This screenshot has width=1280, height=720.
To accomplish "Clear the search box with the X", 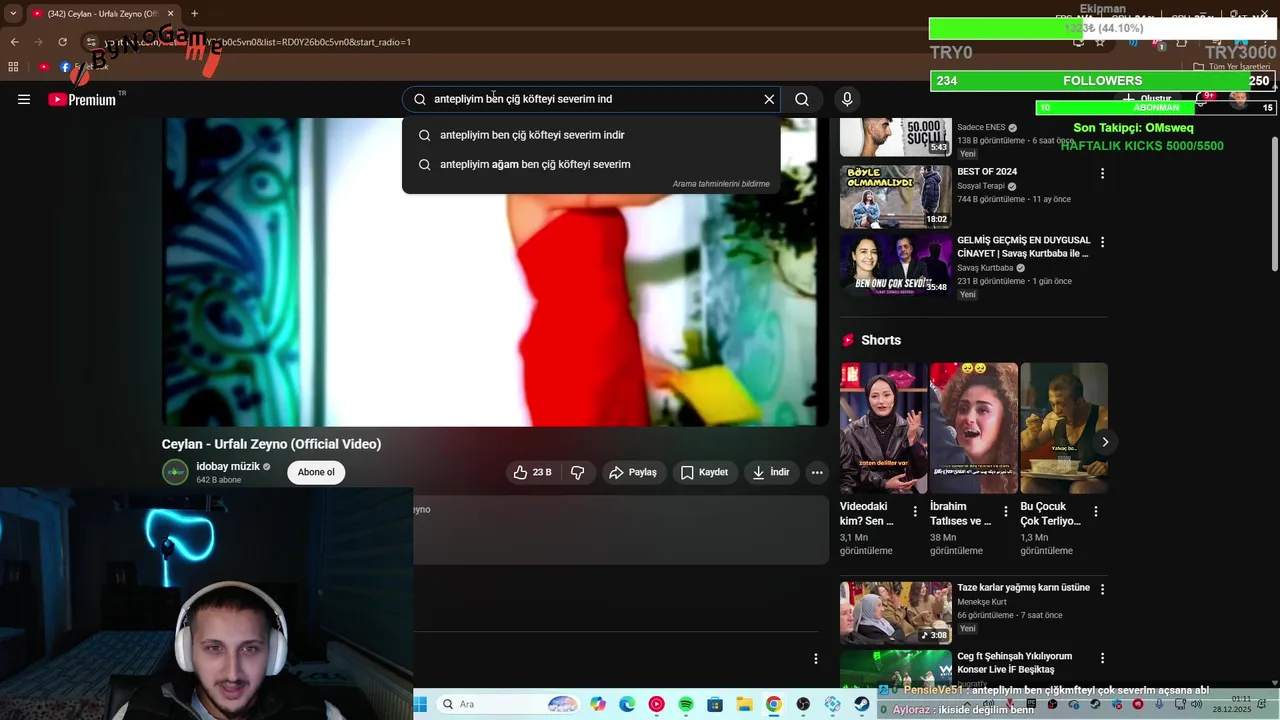I will (769, 99).
